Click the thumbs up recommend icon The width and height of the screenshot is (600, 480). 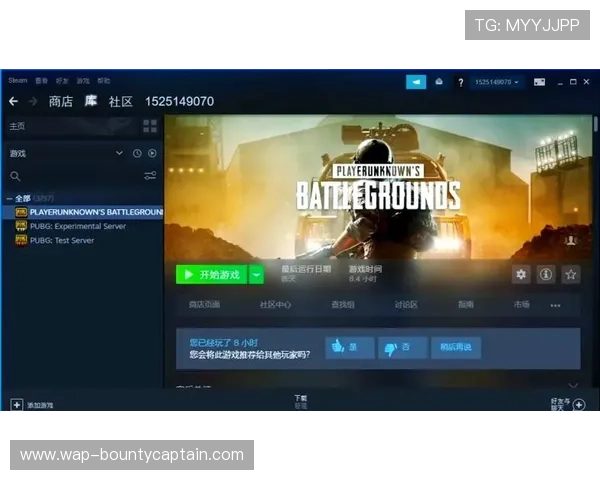338,346
